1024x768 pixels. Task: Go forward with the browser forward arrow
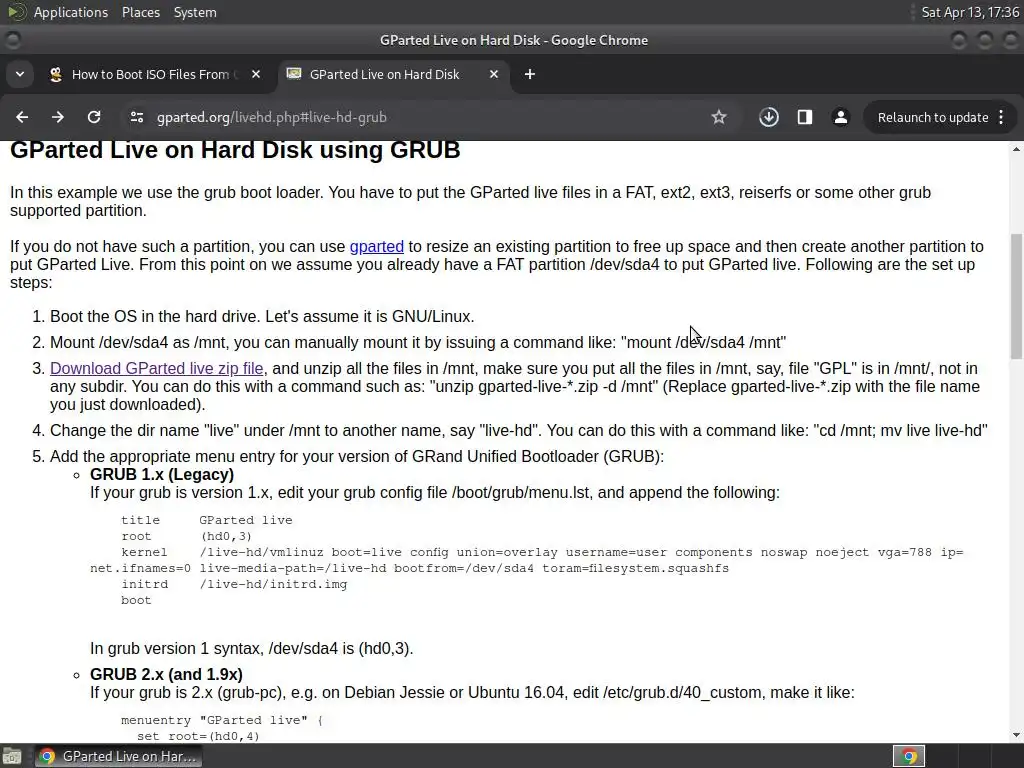pyautogui.click(x=57, y=117)
